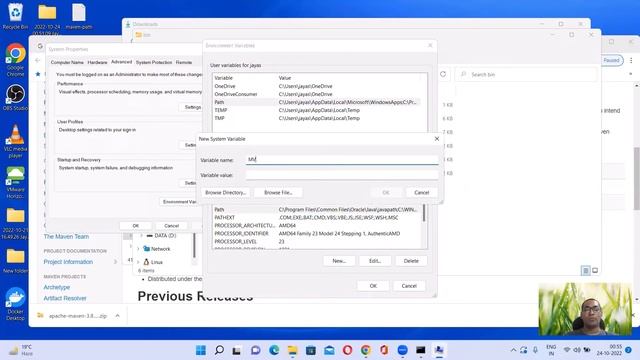Click Browse Directory in the New System Variable dialog
Screen dimensions: 640x360
tap(225, 192)
